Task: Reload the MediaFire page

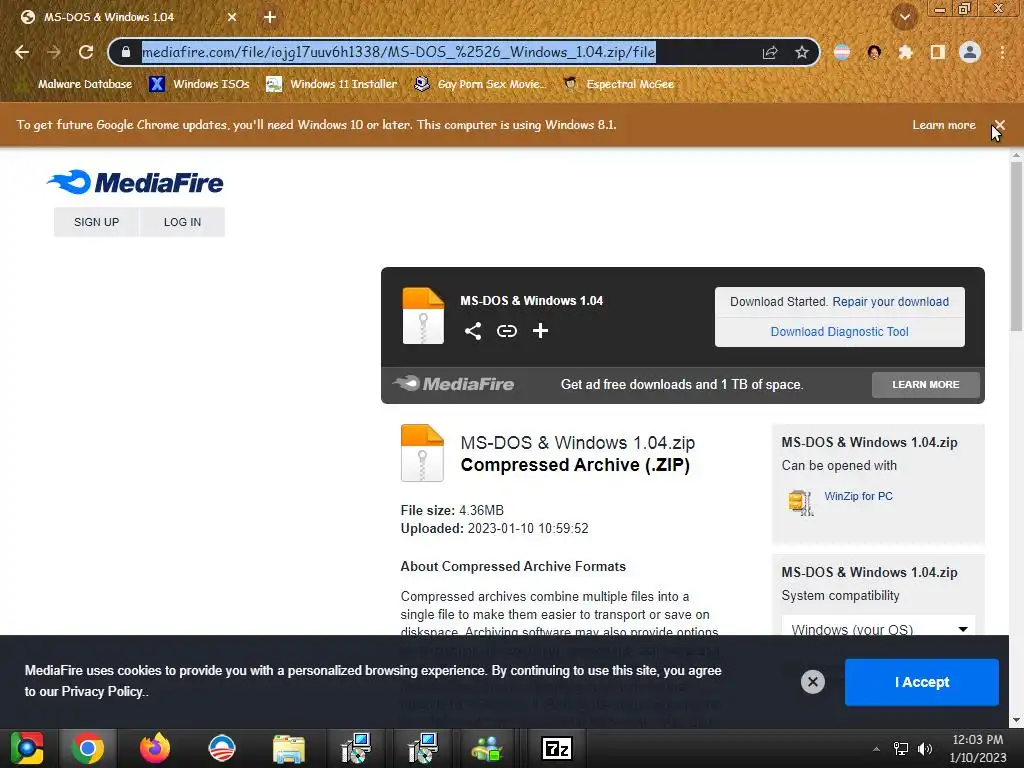Action: 86,52
